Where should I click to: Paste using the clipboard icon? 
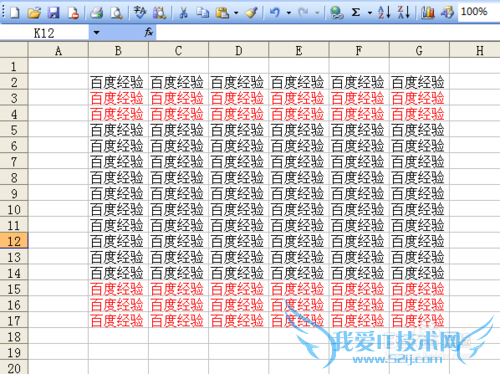222,13
